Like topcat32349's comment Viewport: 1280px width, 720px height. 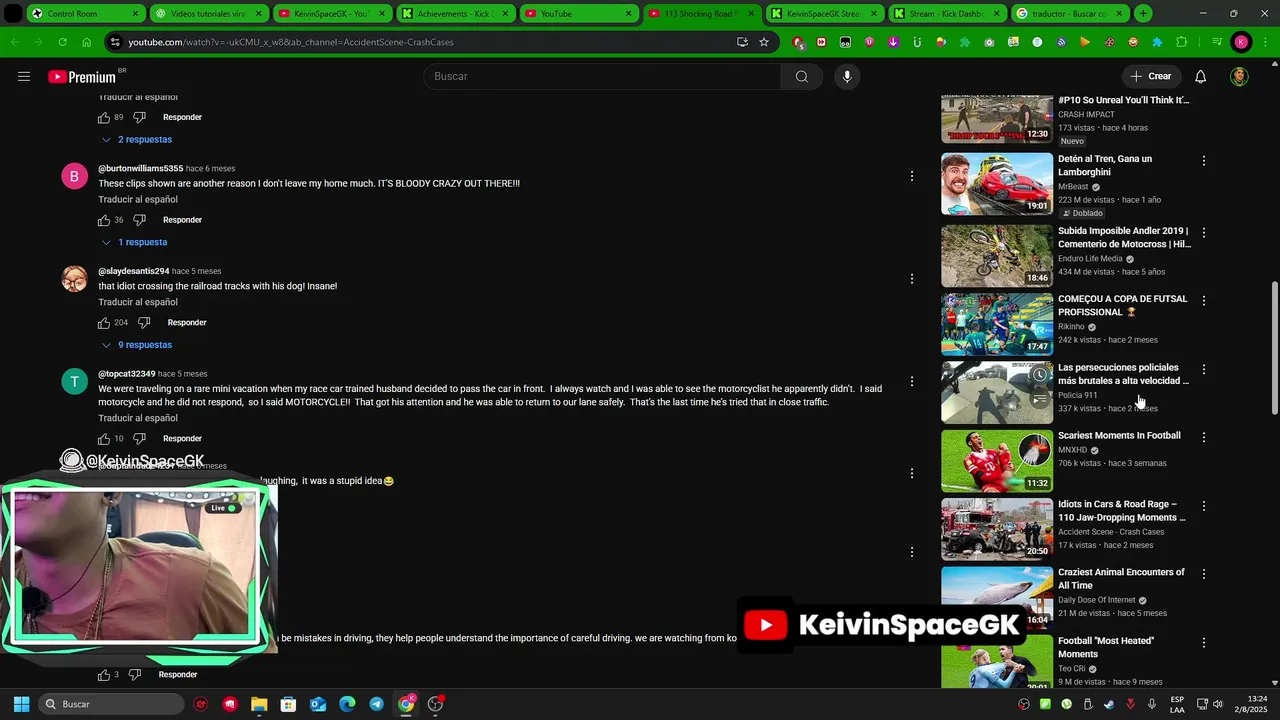[x=104, y=439]
